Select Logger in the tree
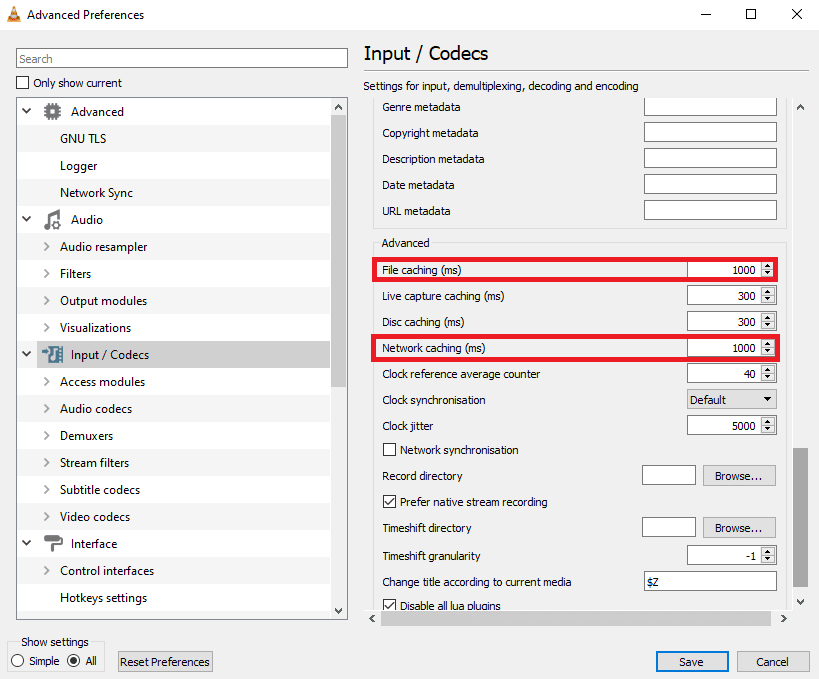 pyautogui.click(x=78, y=166)
